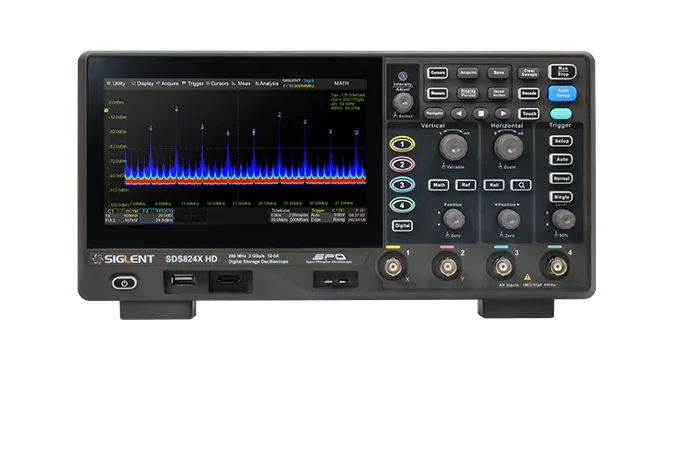Tap the channel 4 BNC input connector
675x450 pixels.
click(556, 267)
